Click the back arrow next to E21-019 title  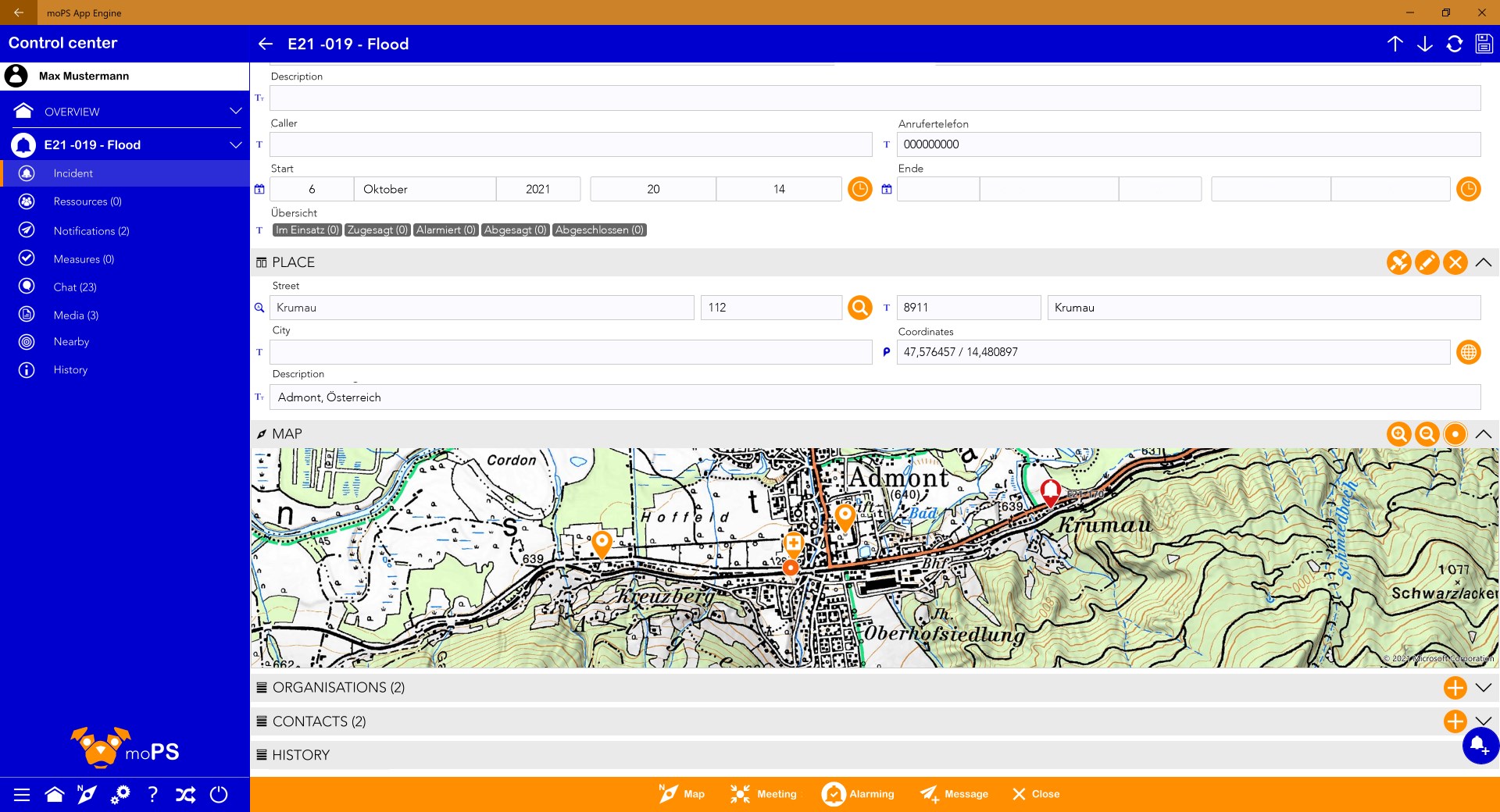[x=266, y=44]
